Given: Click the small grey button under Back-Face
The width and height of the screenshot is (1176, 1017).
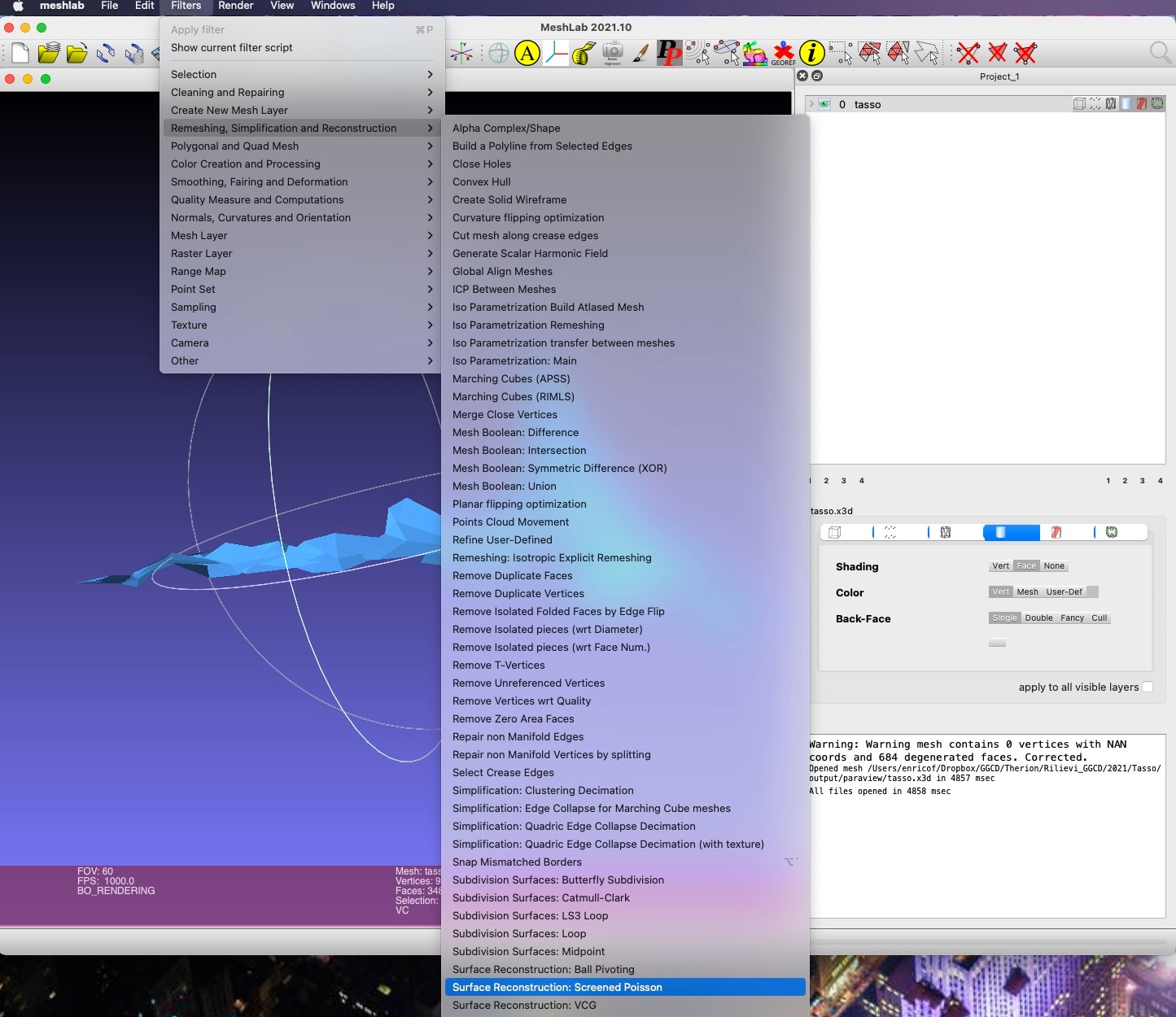Looking at the screenshot, I should pyautogui.click(x=997, y=644).
